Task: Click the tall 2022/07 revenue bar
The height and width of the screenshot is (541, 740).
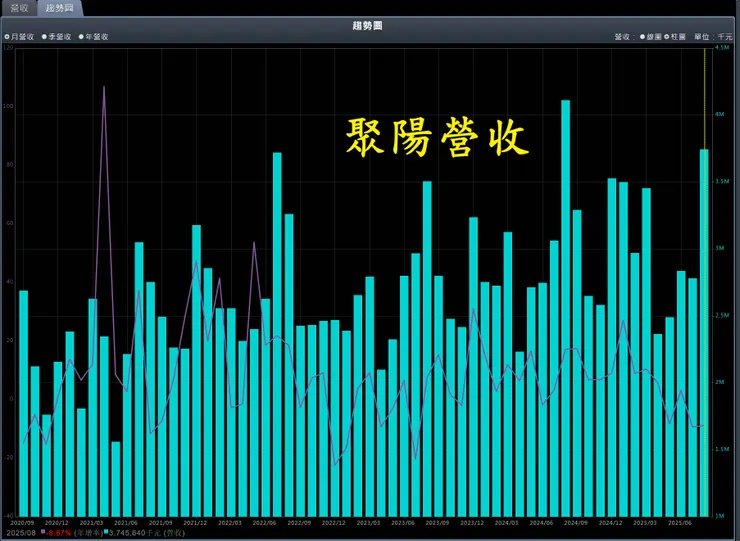Action: (277, 334)
